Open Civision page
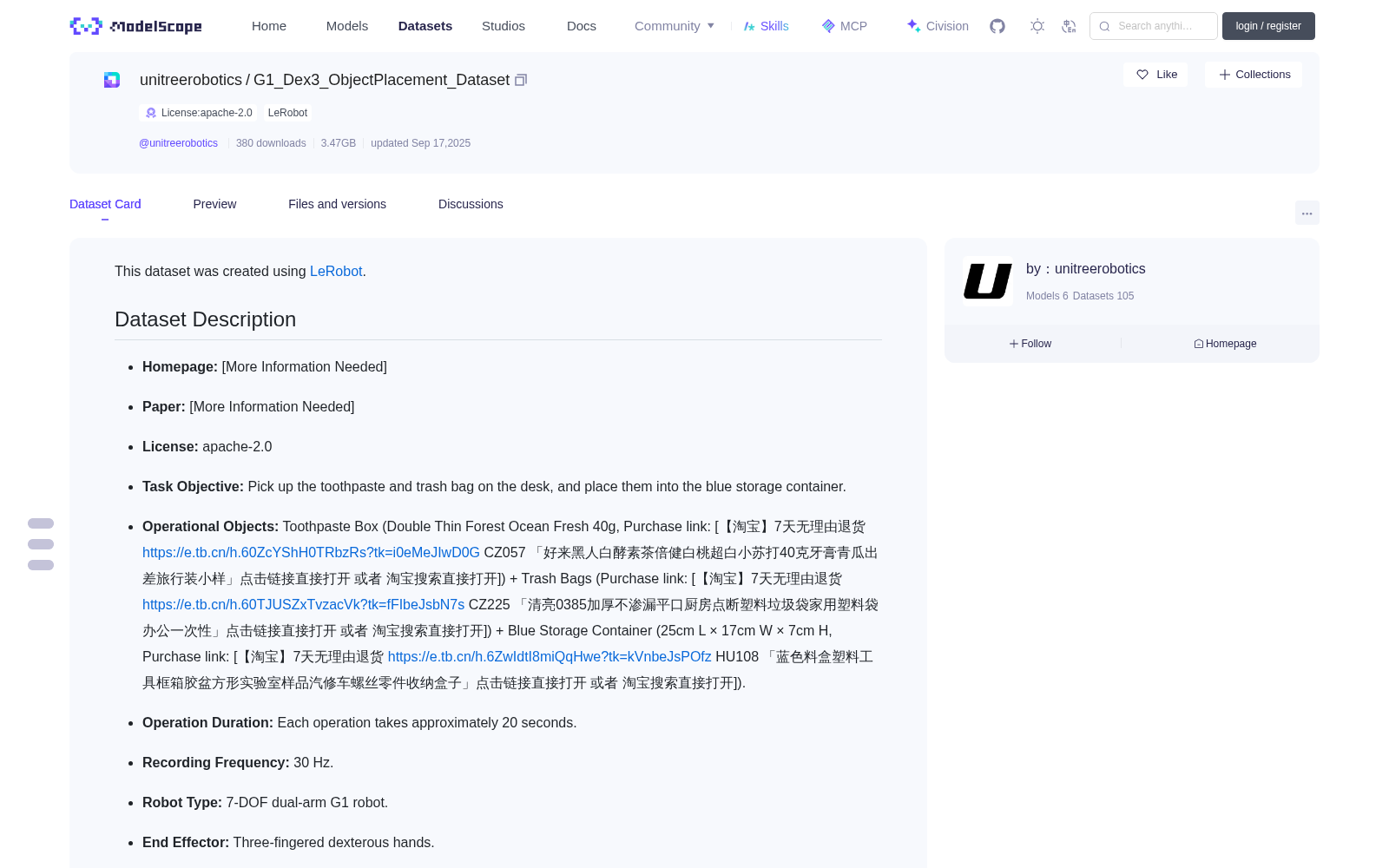 pos(938,26)
